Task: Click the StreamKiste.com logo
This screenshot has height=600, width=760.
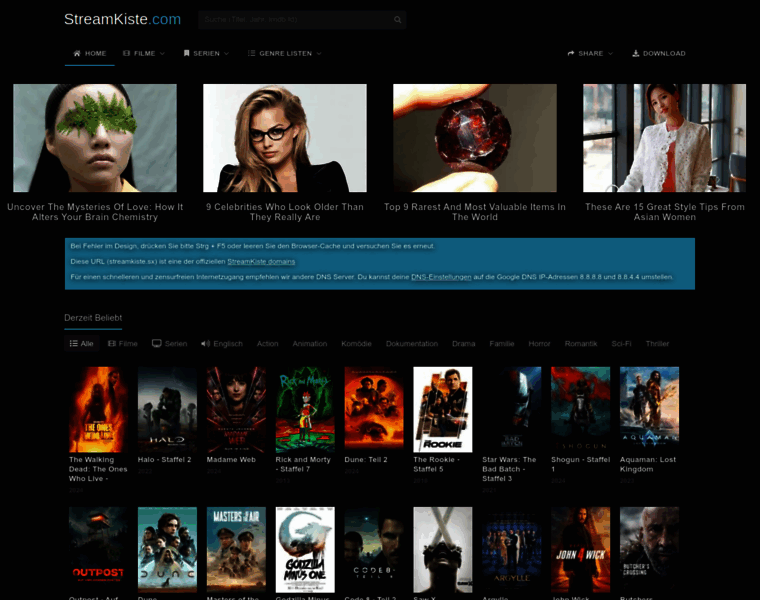Action: tap(123, 19)
